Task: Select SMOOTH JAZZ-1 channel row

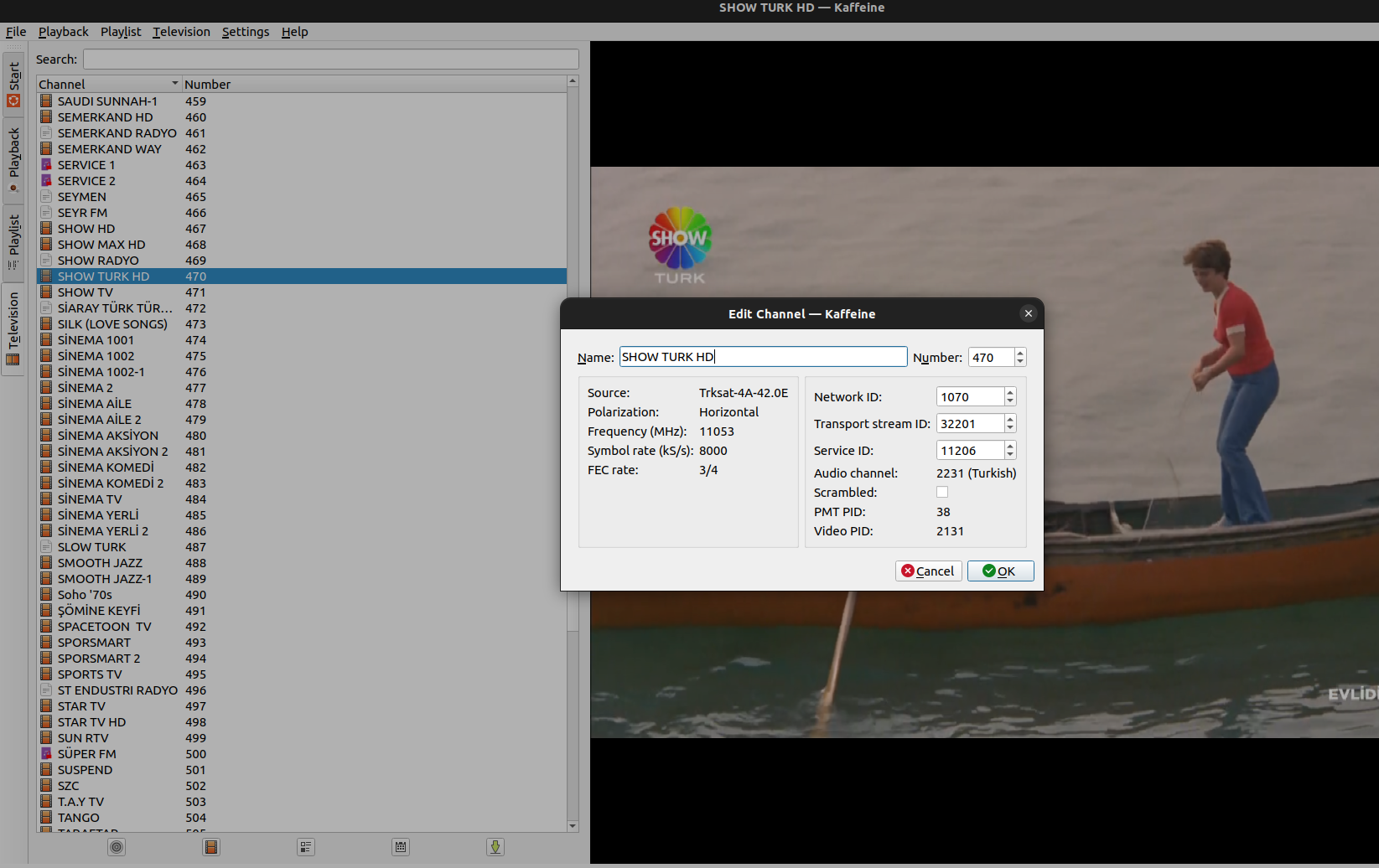Action: tap(302, 578)
